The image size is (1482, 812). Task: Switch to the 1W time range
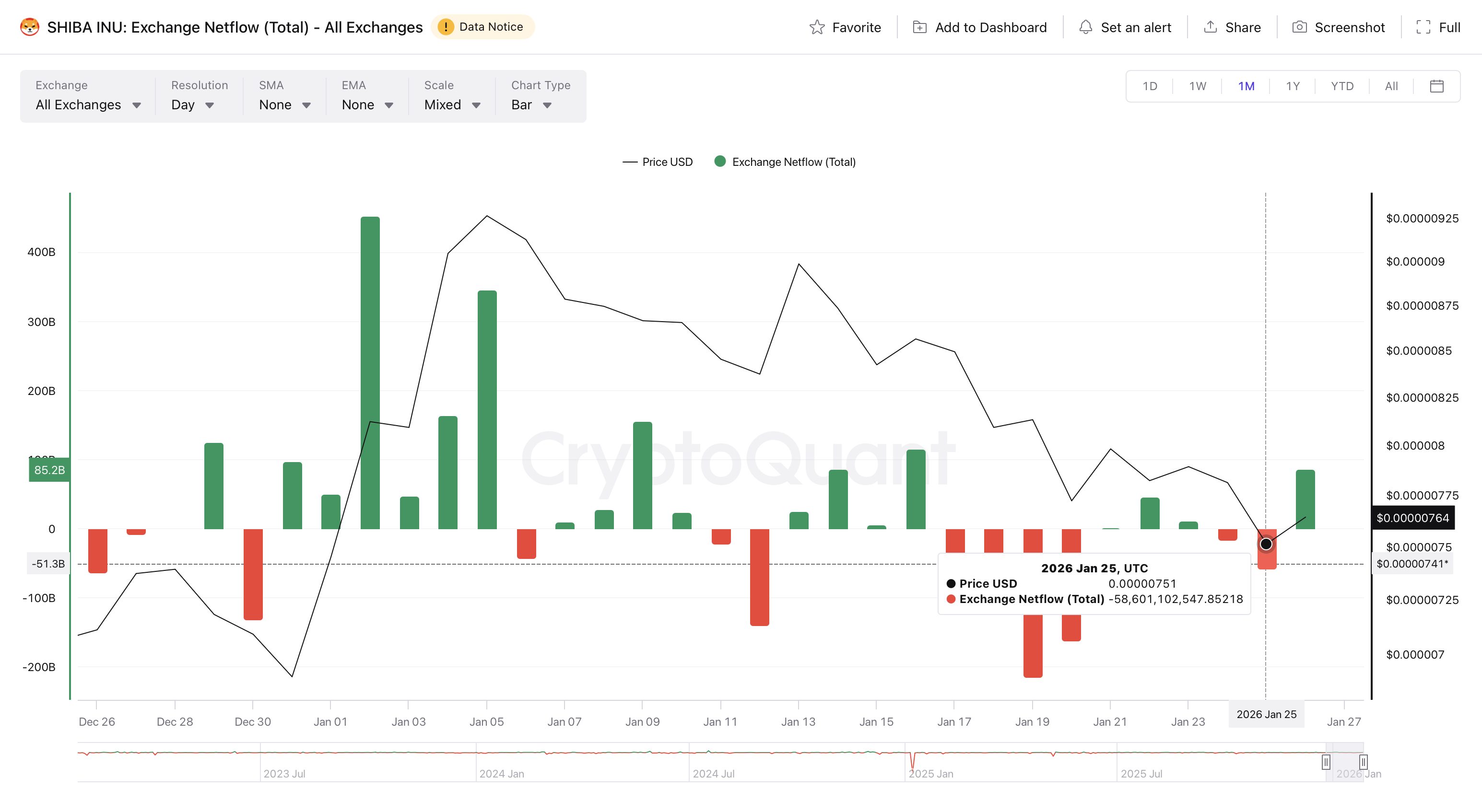1197,86
